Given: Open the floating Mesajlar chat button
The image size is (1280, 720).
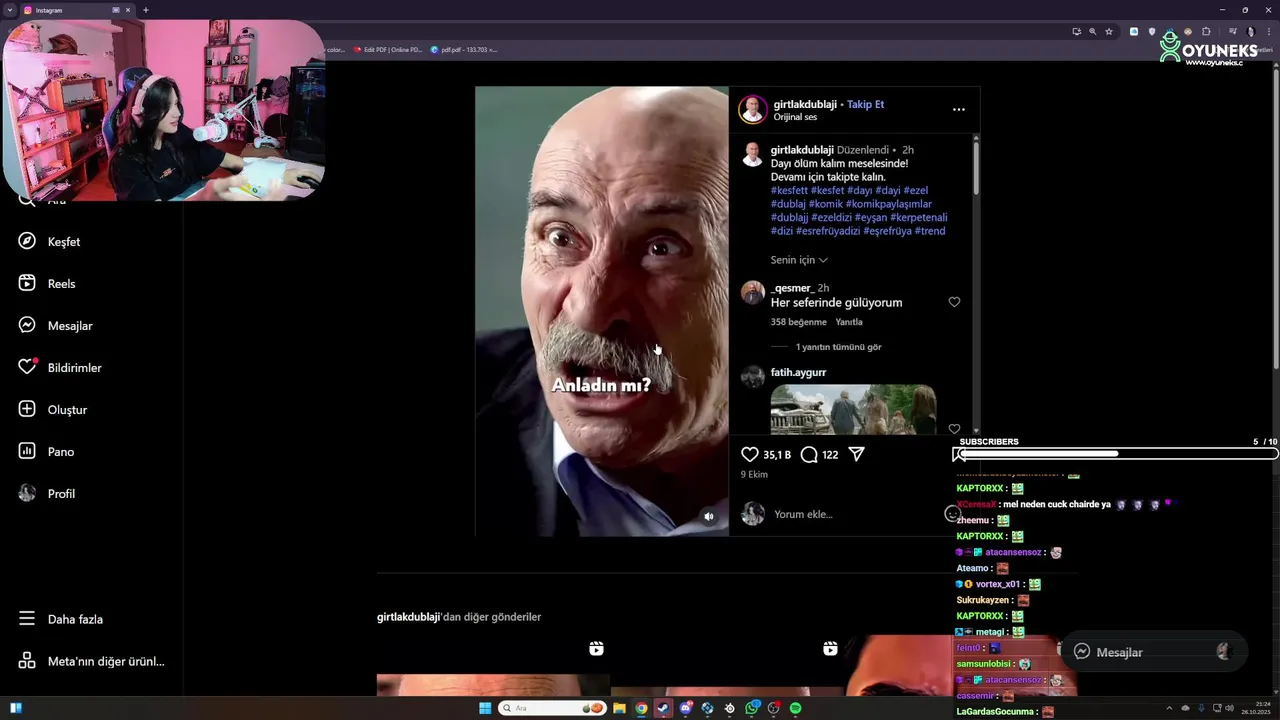Looking at the screenshot, I should (x=1152, y=652).
